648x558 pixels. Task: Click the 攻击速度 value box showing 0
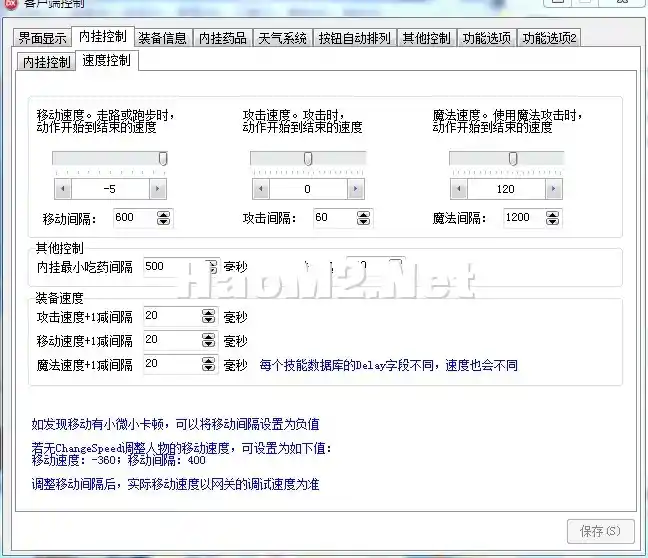pos(308,189)
